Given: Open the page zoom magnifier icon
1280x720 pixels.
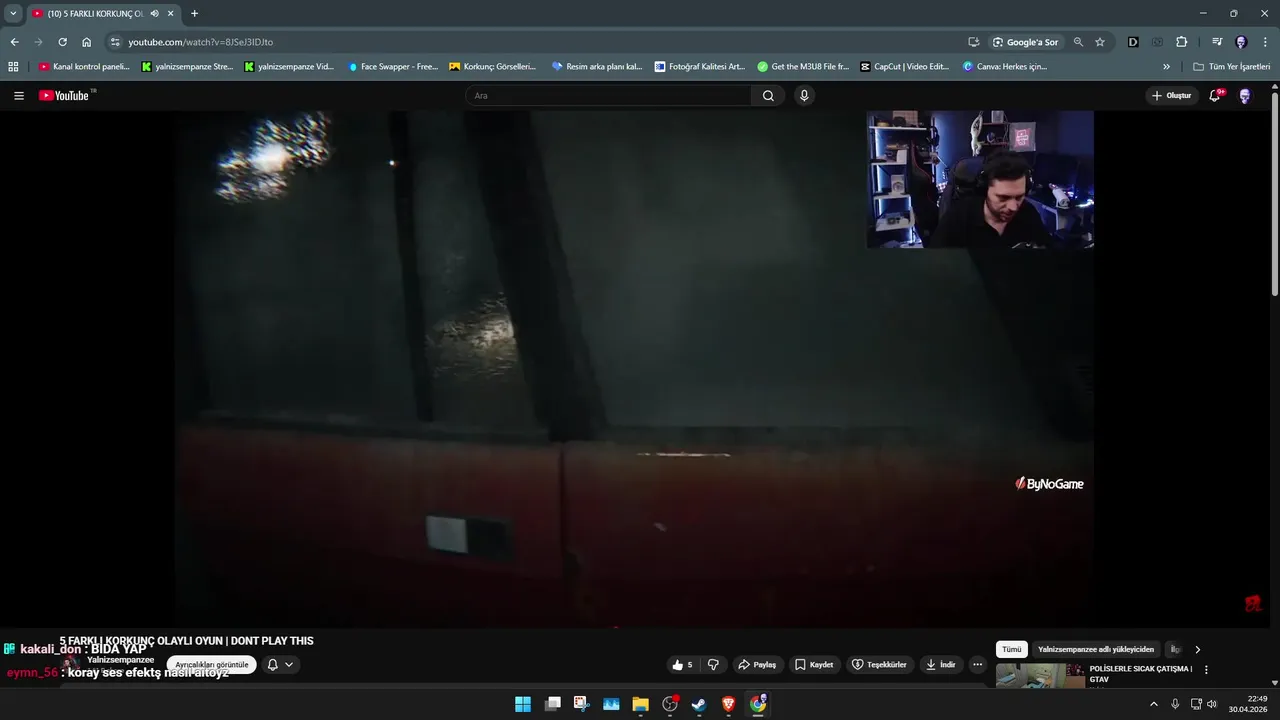Looking at the screenshot, I should click(x=1078, y=42).
